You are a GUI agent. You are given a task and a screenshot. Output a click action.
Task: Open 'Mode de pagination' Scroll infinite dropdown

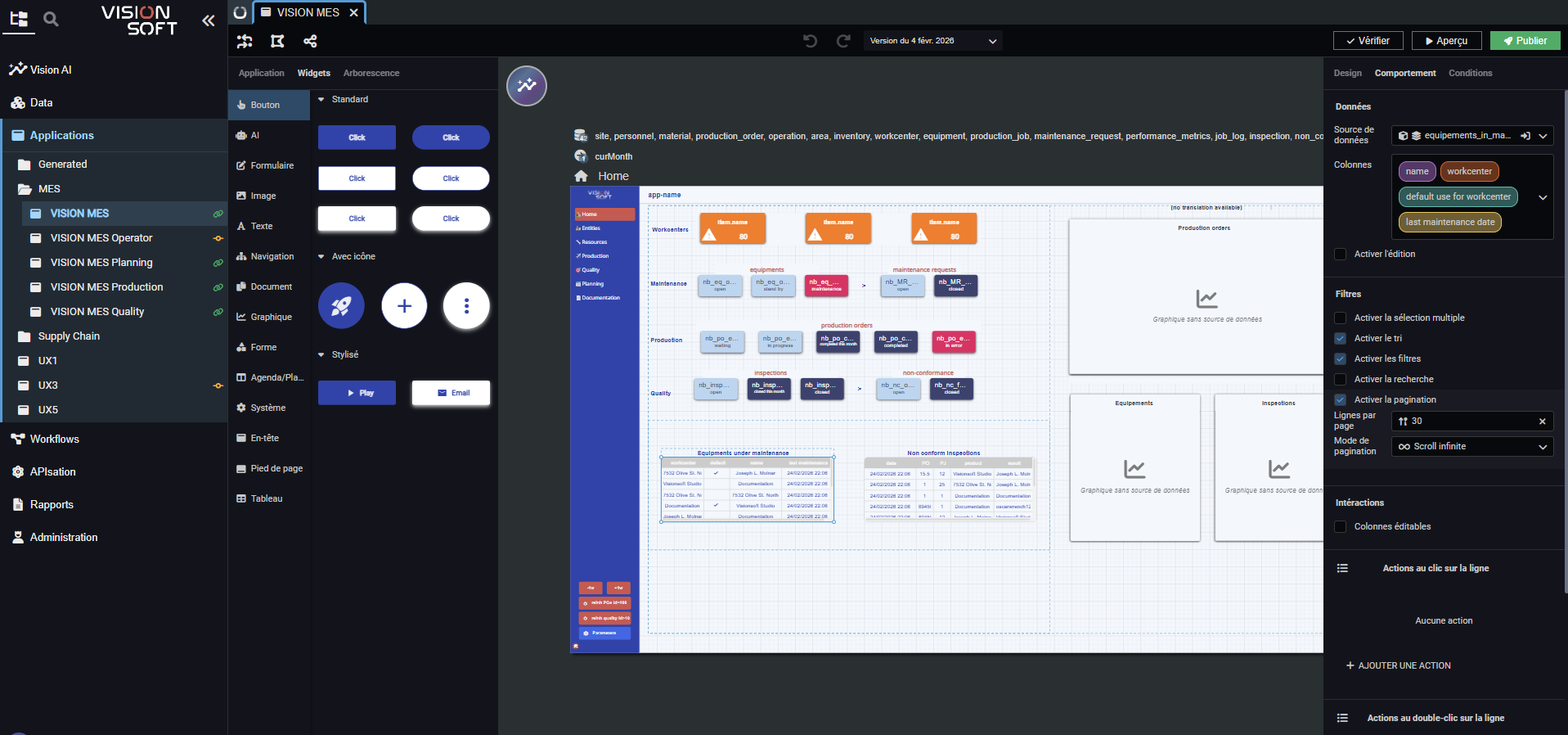[x=1471, y=447]
